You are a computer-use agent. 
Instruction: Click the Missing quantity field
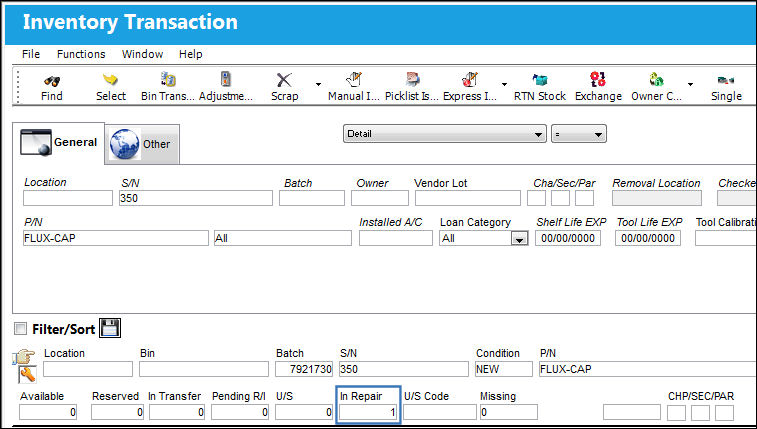[508, 412]
